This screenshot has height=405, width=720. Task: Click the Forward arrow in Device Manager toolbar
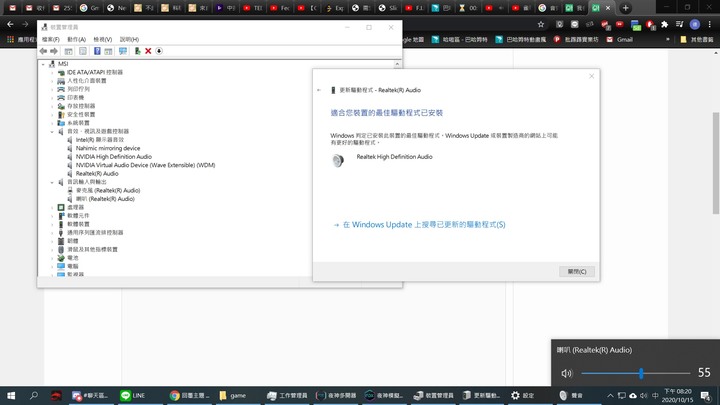(x=54, y=51)
